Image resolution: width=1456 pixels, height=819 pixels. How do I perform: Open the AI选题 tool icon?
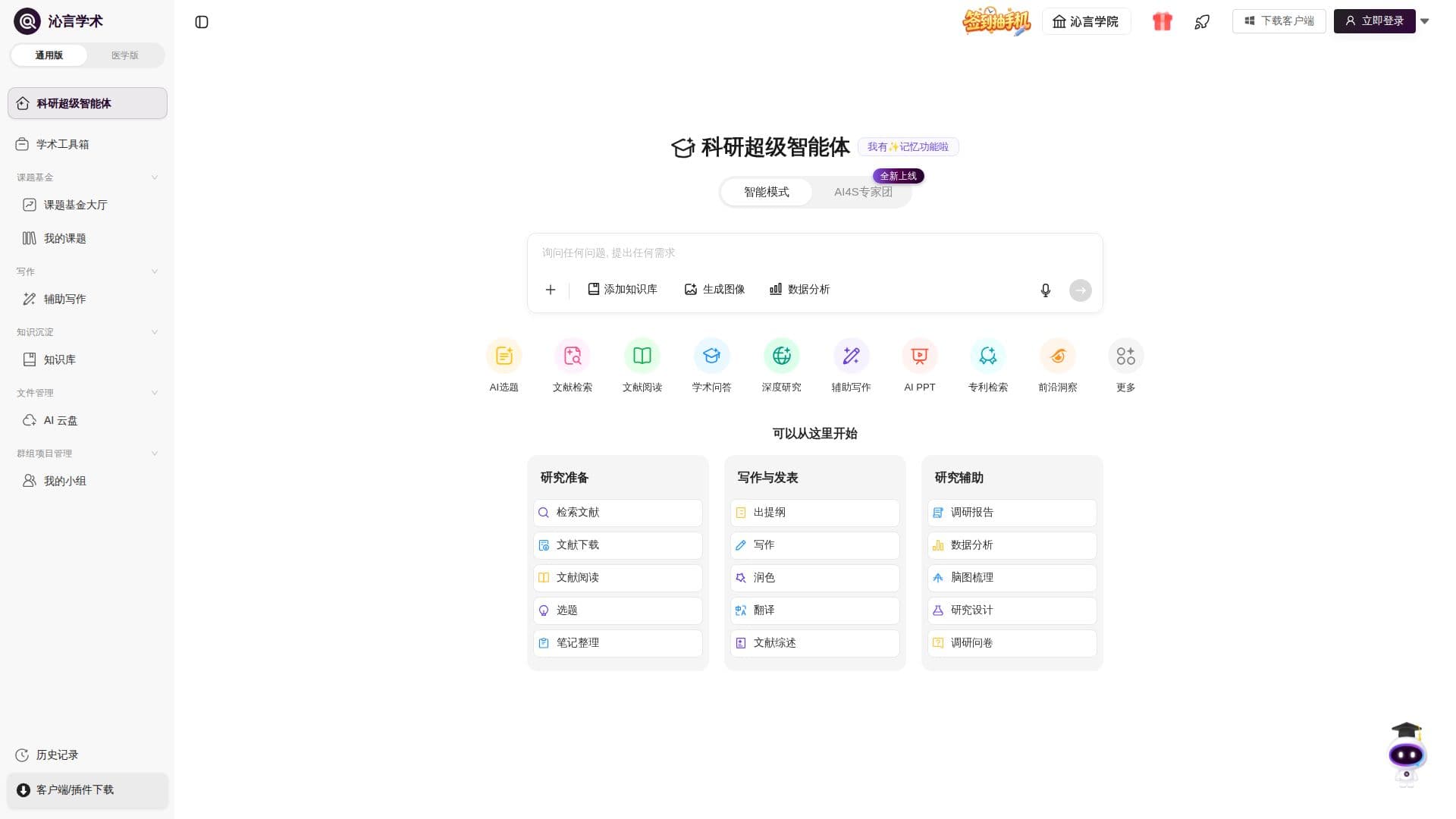[504, 356]
